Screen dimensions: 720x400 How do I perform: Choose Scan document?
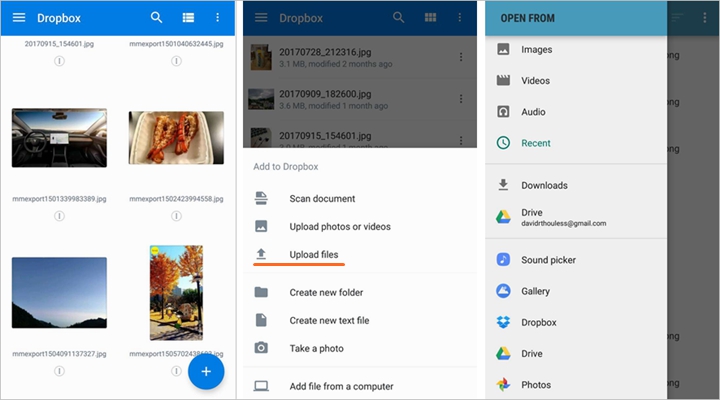360,198
